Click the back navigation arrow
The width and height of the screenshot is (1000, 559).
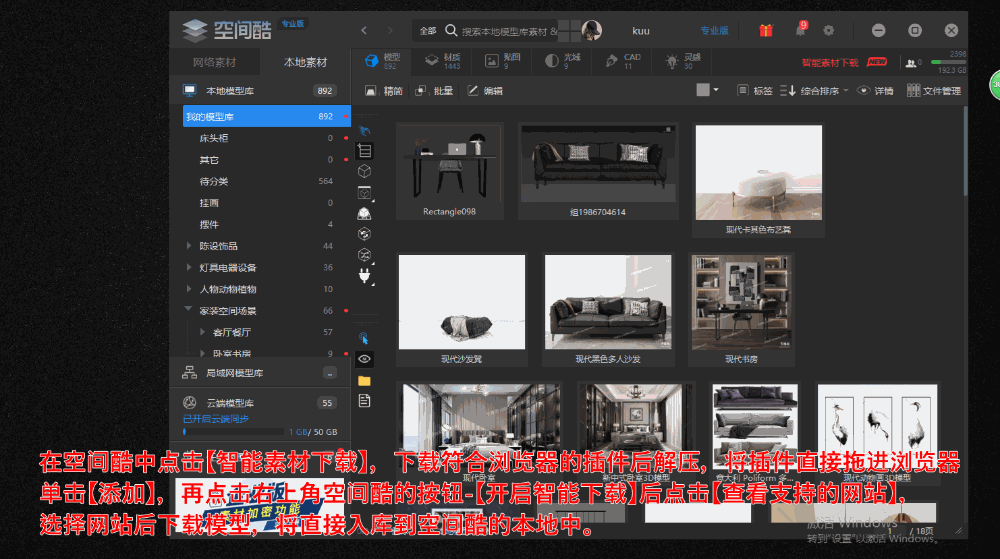click(364, 30)
